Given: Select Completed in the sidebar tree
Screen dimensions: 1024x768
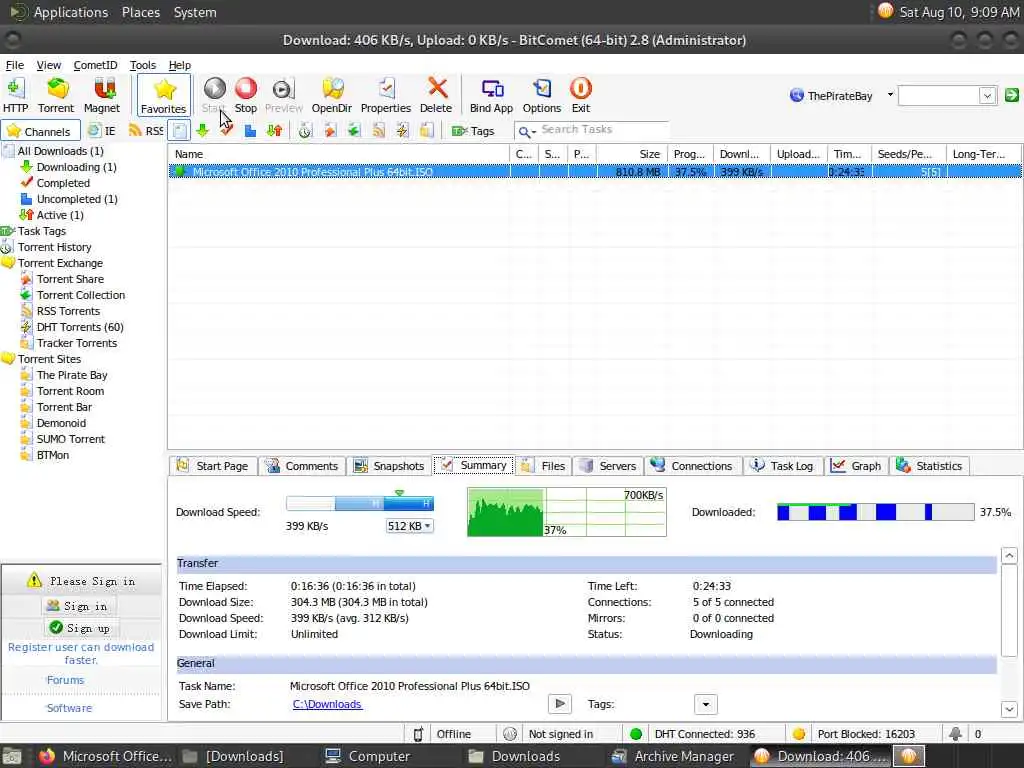Looking at the screenshot, I should click(63, 184).
